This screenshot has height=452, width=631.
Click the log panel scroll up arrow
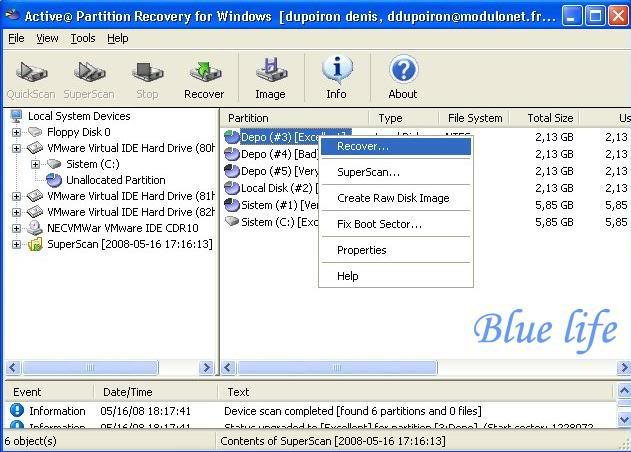coord(624,391)
